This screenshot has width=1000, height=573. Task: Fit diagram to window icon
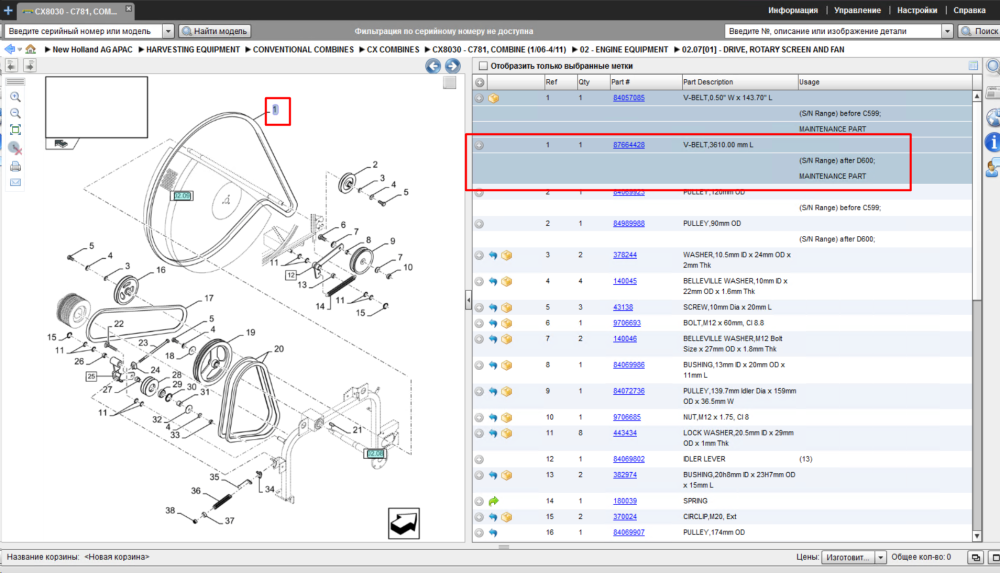[15, 130]
